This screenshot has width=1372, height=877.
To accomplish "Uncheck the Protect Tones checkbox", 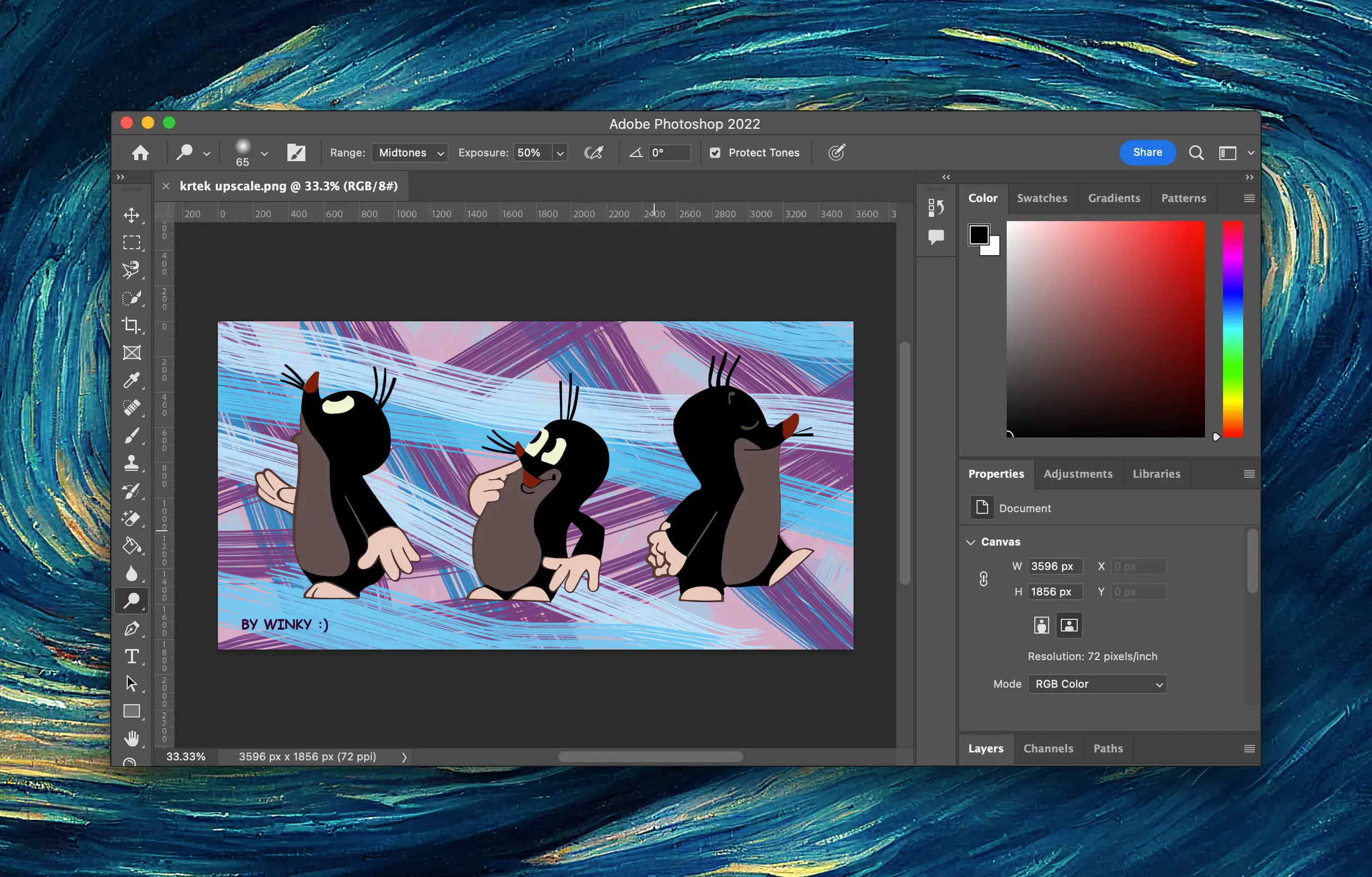I will [x=715, y=153].
